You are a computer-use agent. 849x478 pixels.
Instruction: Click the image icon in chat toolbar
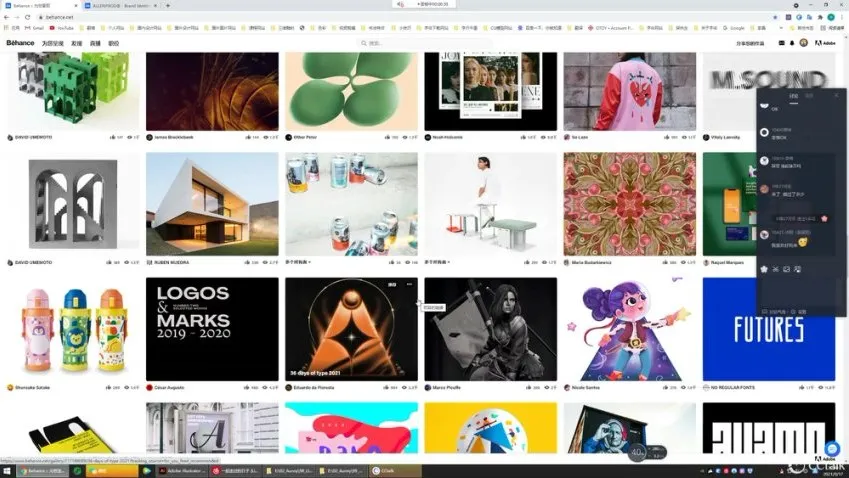point(787,269)
